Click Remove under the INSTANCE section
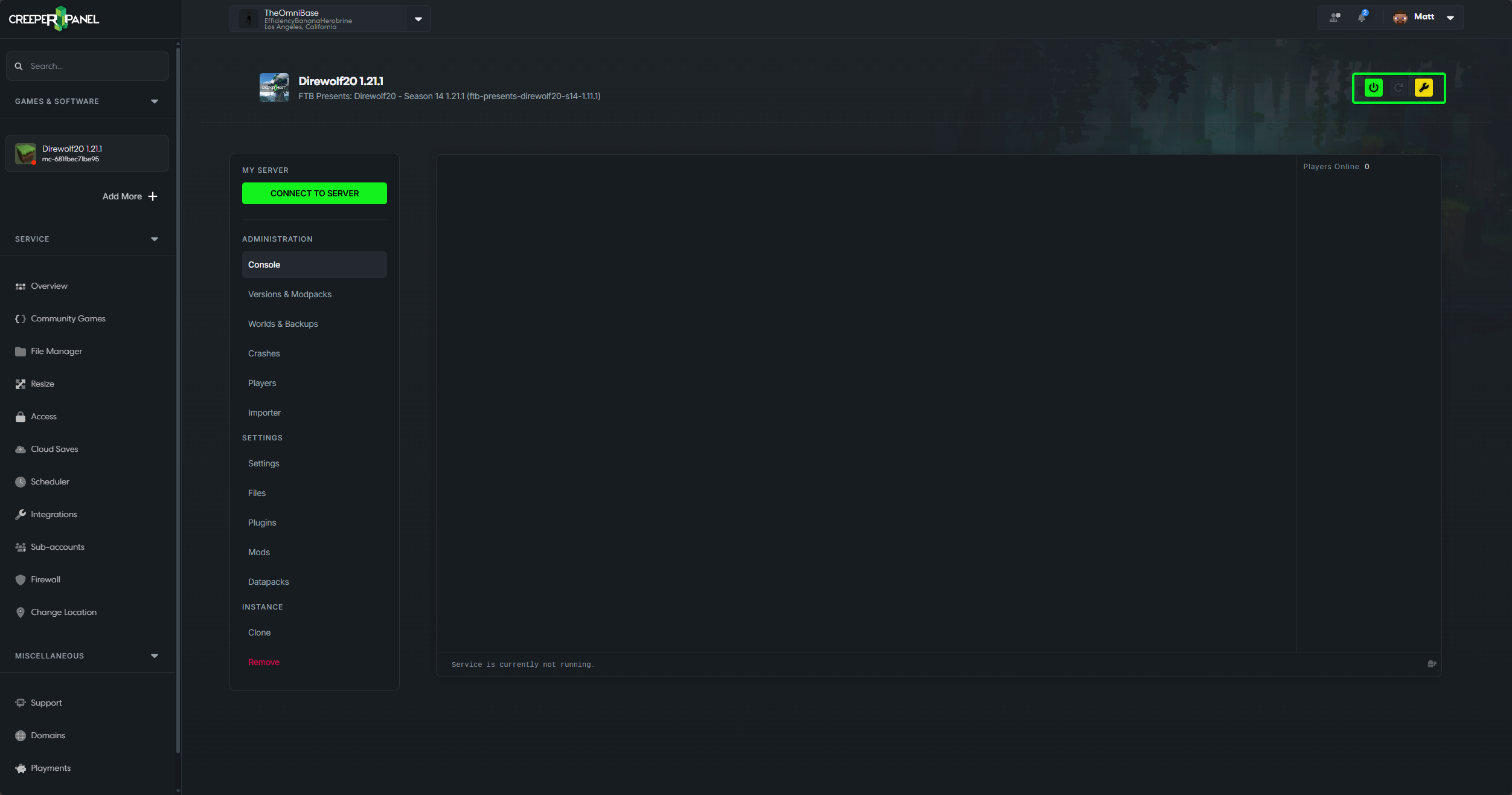This screenshot has width=1512, height=795. pyautogui.click(x=263, y=662)
